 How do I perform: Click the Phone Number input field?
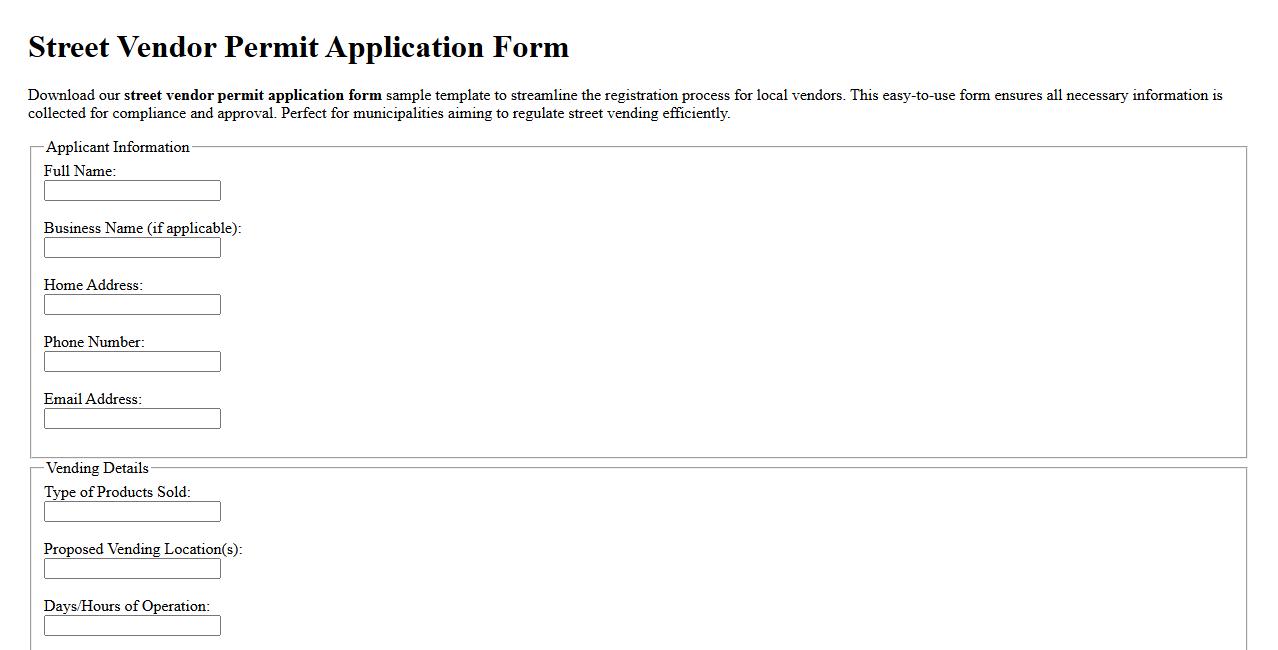point(131,361)
